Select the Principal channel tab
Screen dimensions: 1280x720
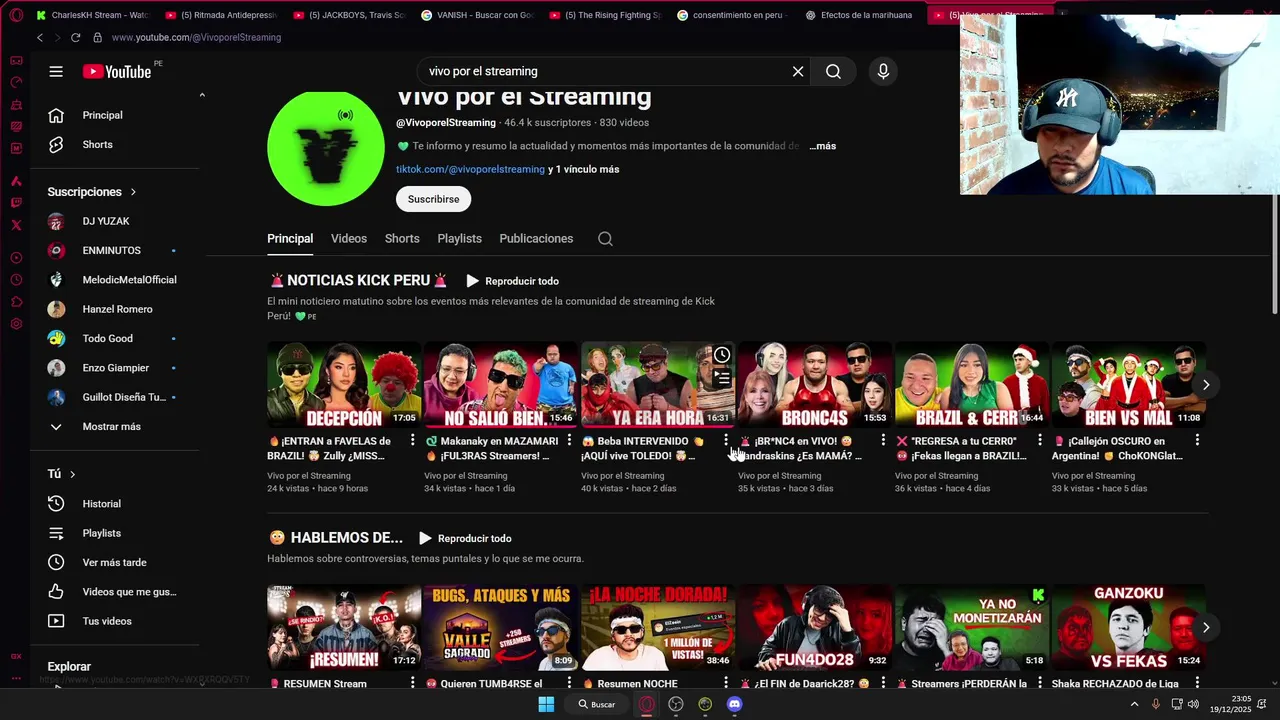tap(290, 238)
